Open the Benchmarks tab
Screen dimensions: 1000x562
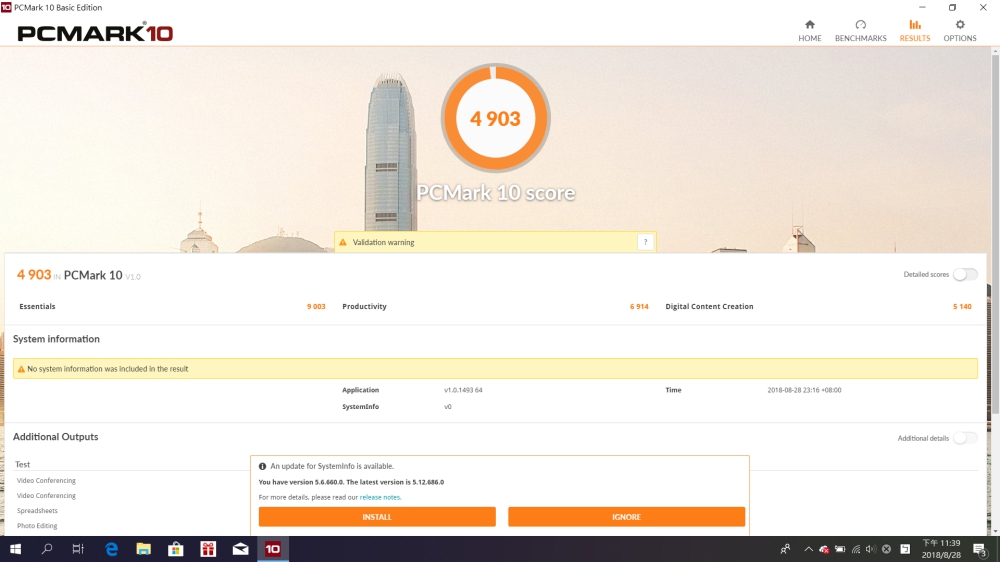pyautogui.click(x=860, y=31)
